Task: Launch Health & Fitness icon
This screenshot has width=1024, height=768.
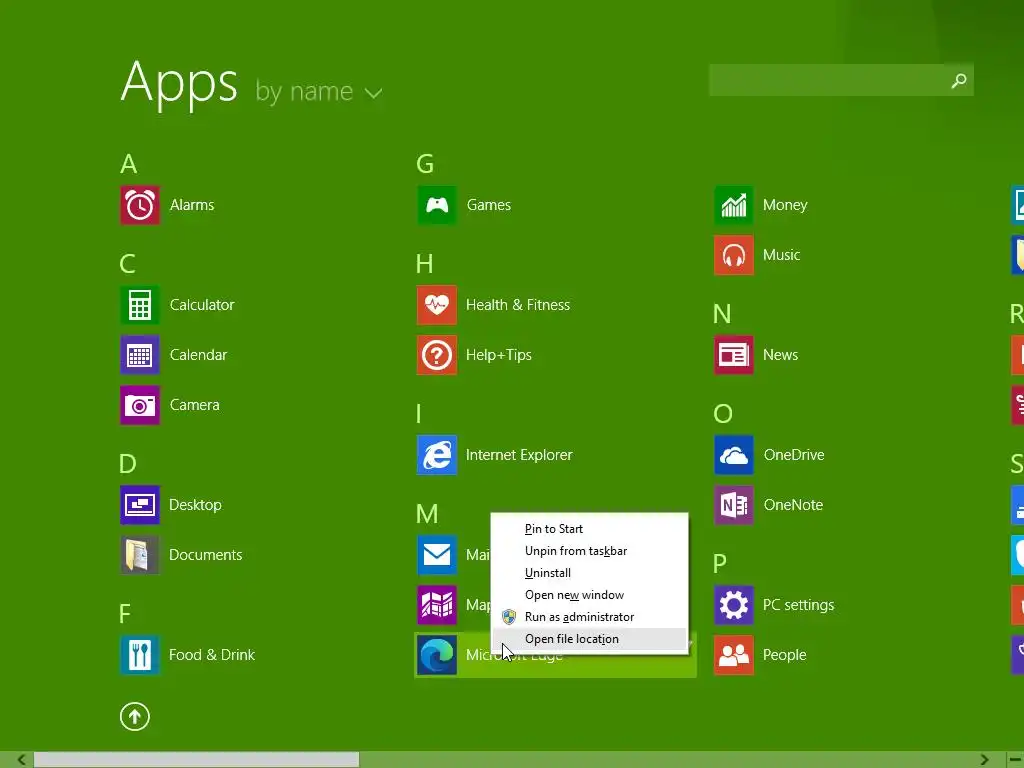Action: pos(437,305)
